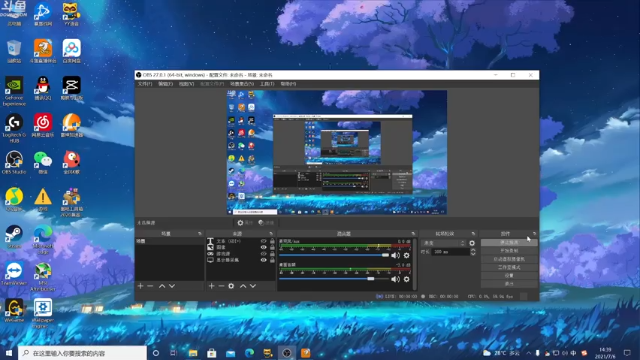This screenshot has width=640, height=360.
Task: Click Studio Mode button in Controls
Action: pos(509,267)
